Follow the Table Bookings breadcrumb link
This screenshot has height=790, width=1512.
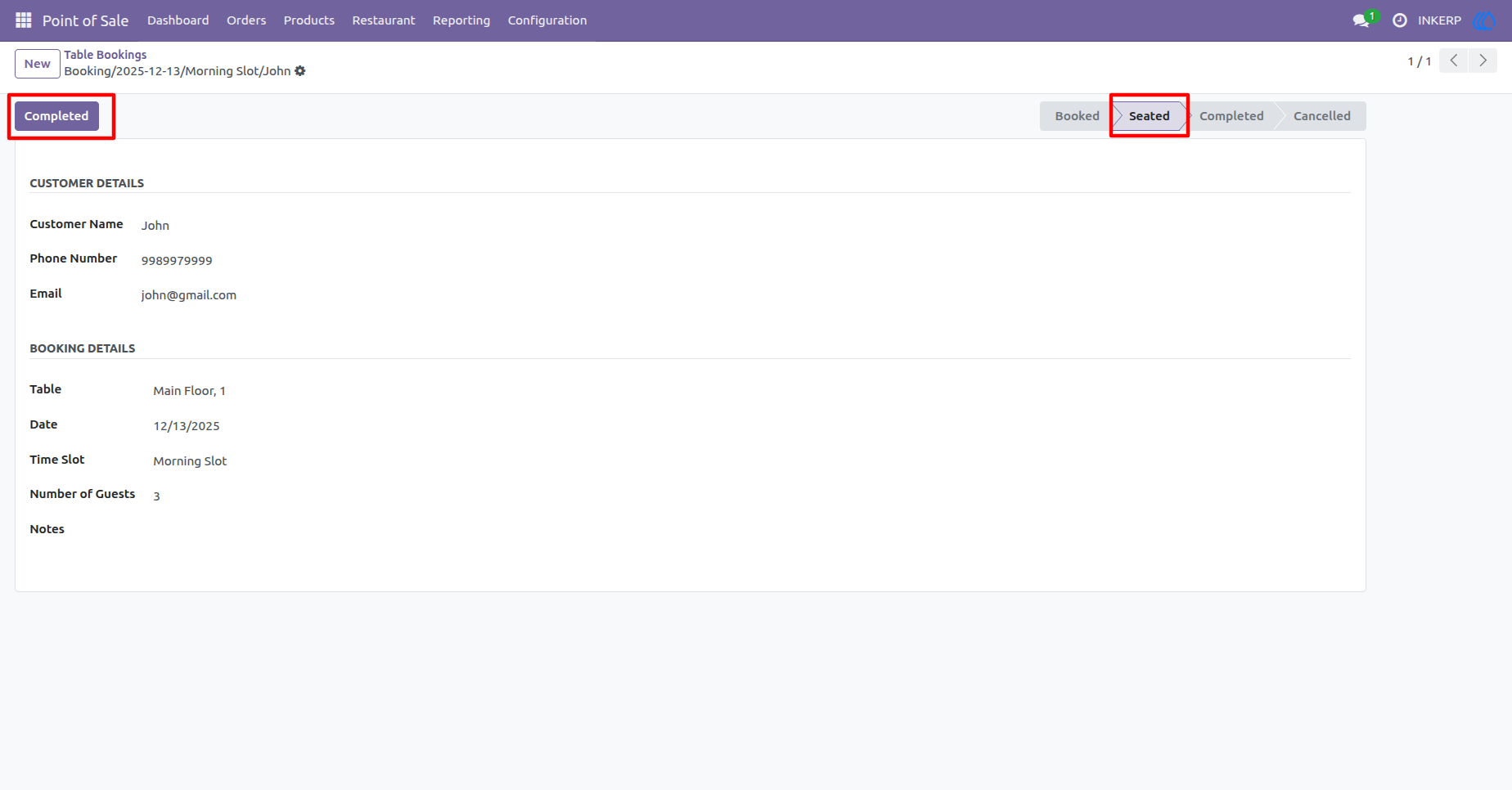pos(106,55)
